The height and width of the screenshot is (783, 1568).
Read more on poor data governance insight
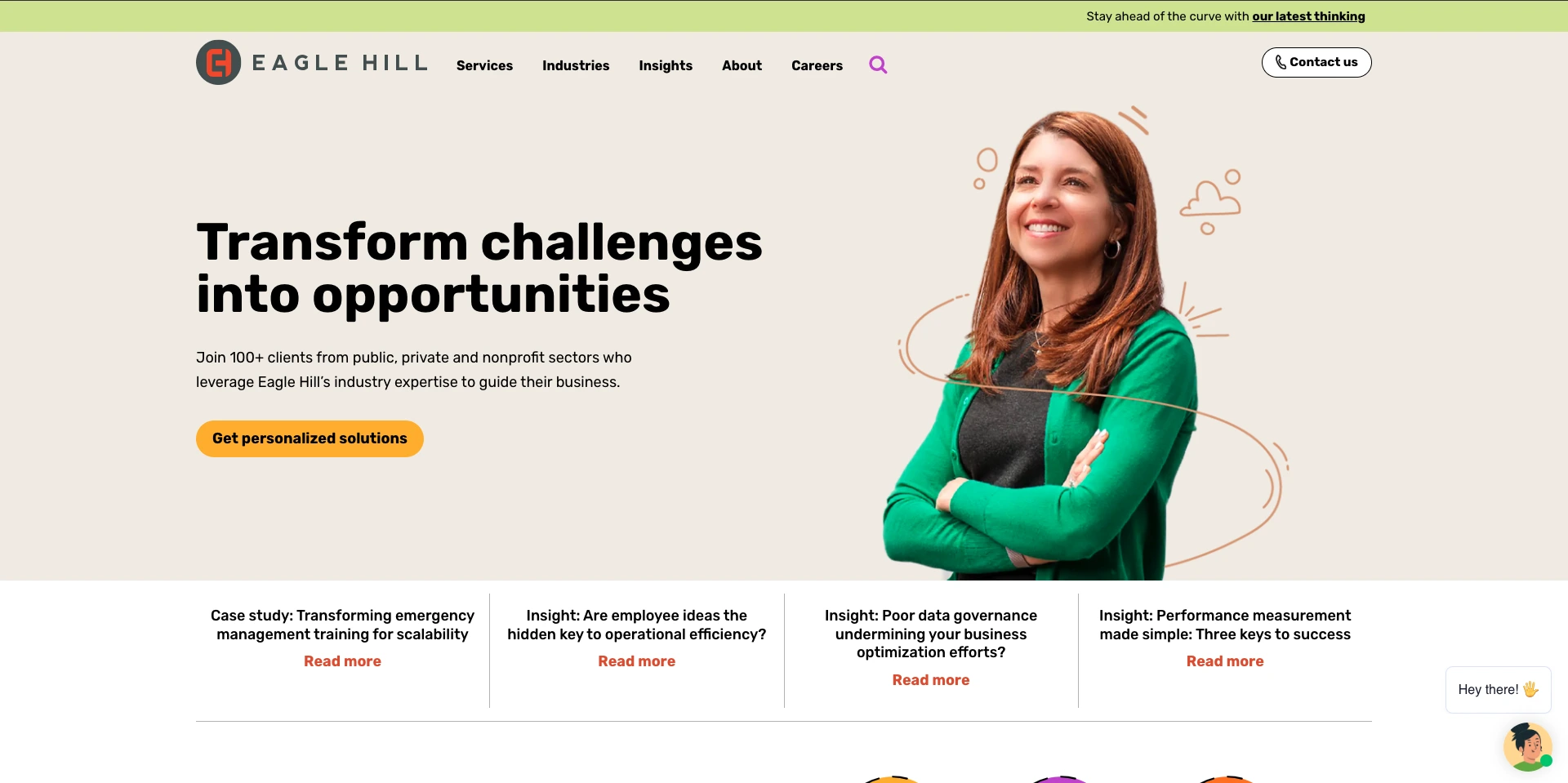930,680
